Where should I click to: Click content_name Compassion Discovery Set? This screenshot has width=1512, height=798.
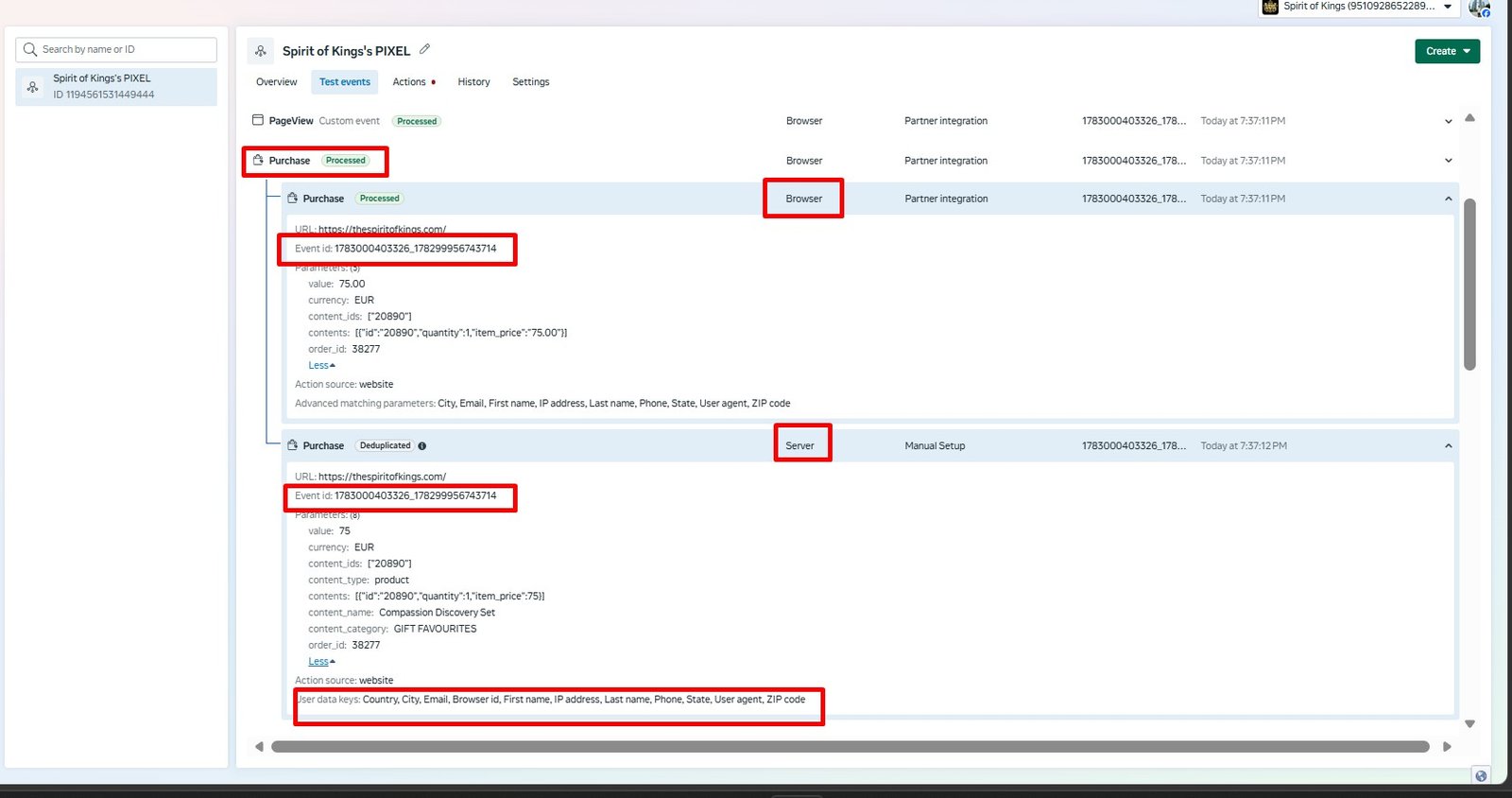(x=437, y=613)
